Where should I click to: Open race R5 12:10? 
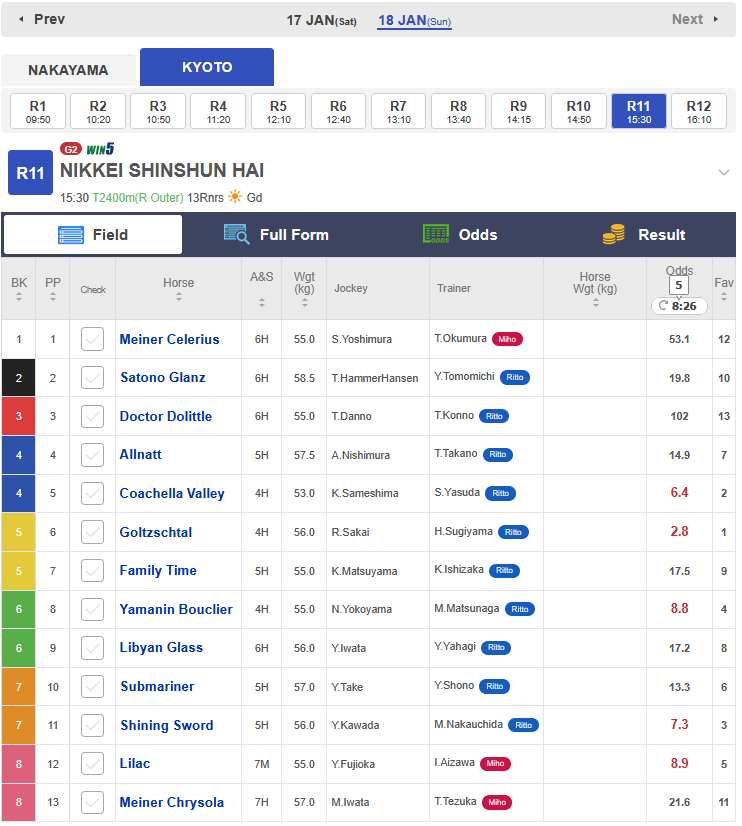[x=279, y=111]
